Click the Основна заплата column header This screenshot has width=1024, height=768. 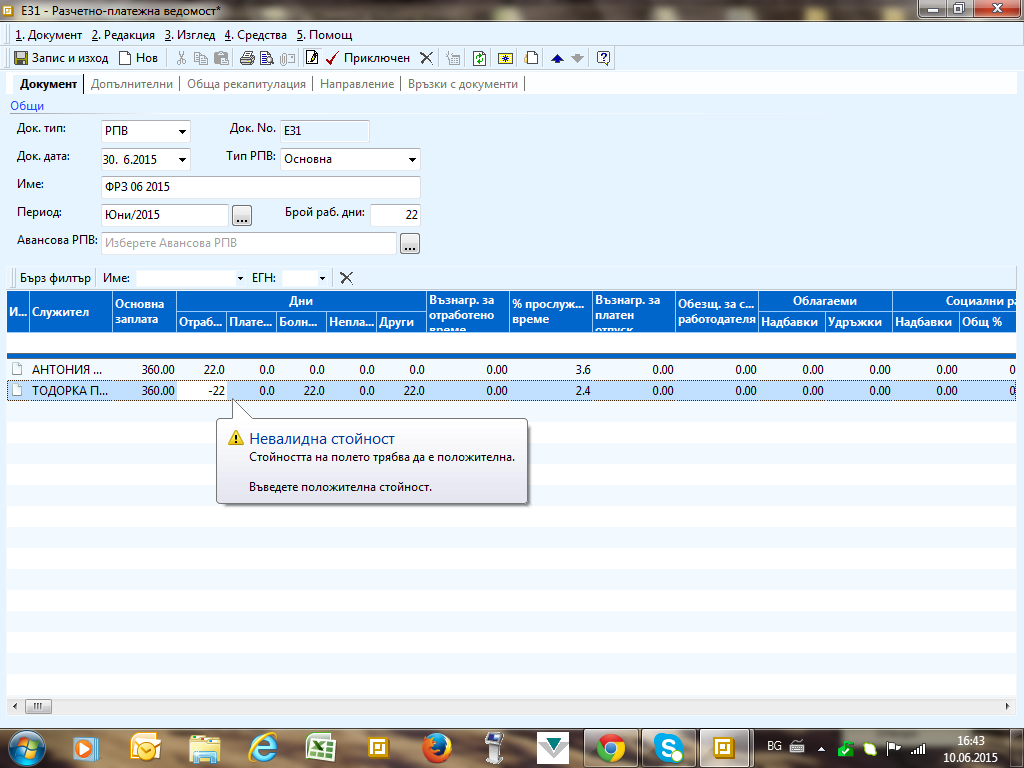coord(144,312)
